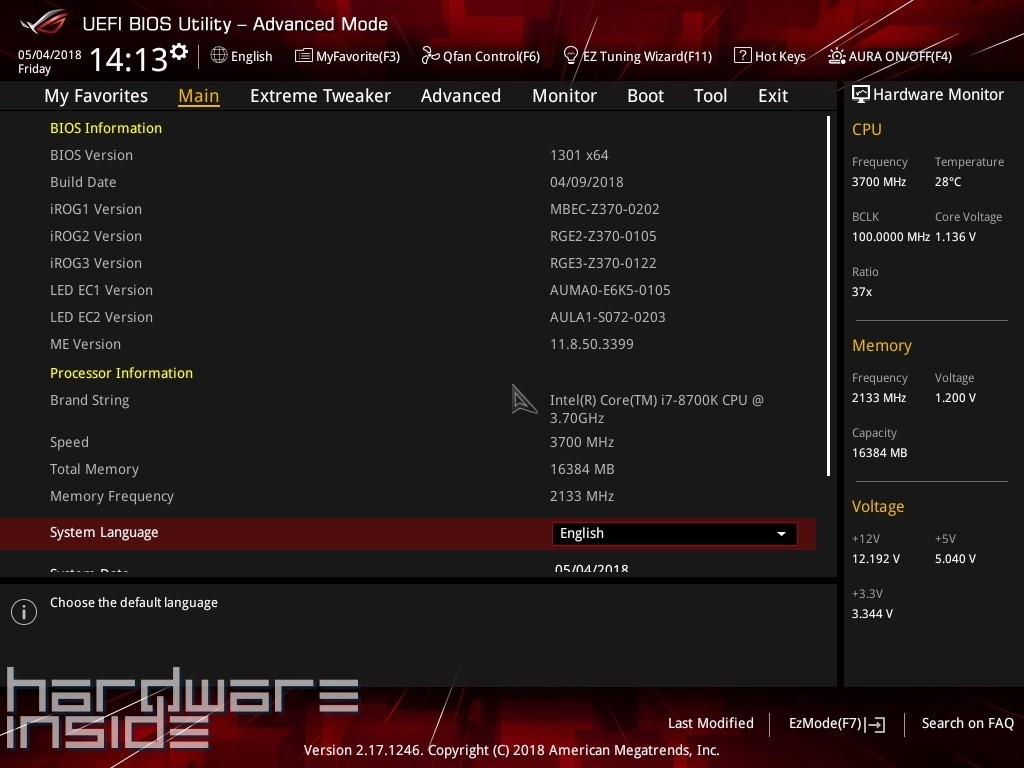Click the +12V voltage value 12.192 V
The width and height of the screenshot is (1024, 768).
876,559
